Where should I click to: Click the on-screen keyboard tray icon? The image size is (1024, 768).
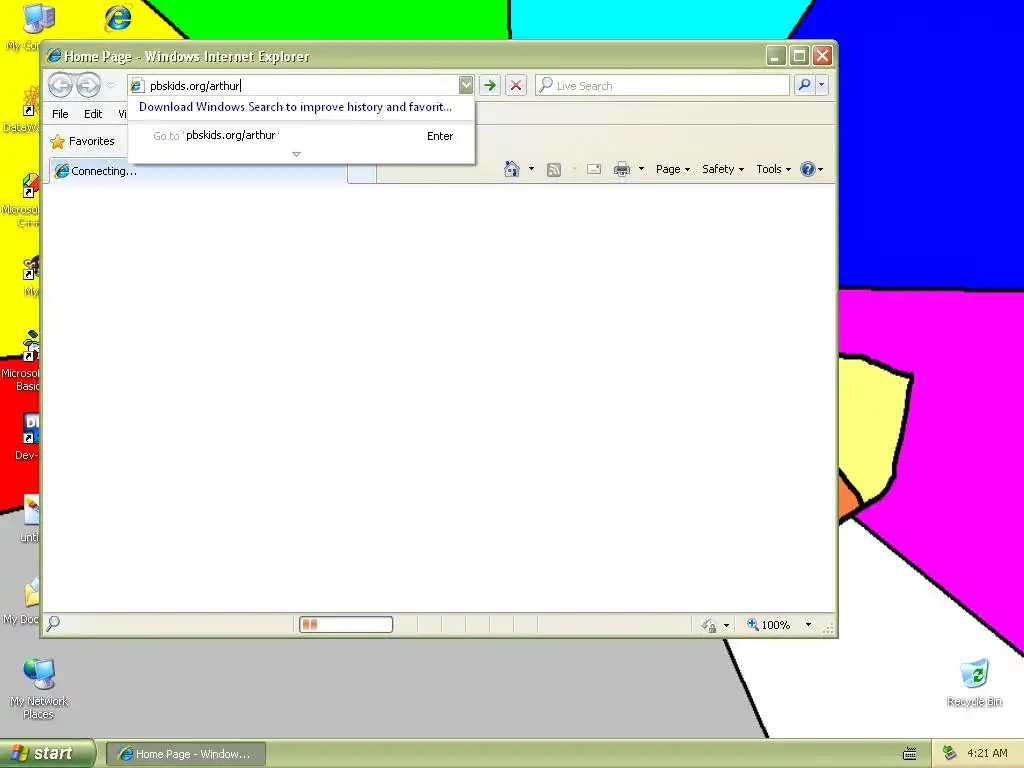[909, 754]
